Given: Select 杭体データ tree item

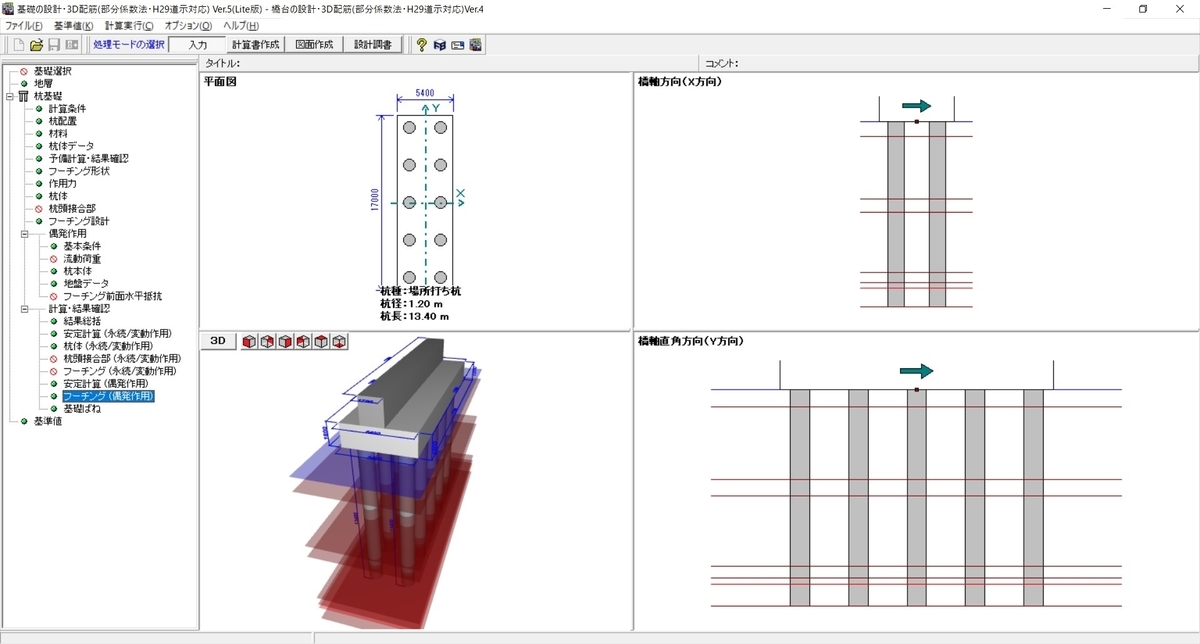Looking at the screenshot, I should tap(71, 146).
